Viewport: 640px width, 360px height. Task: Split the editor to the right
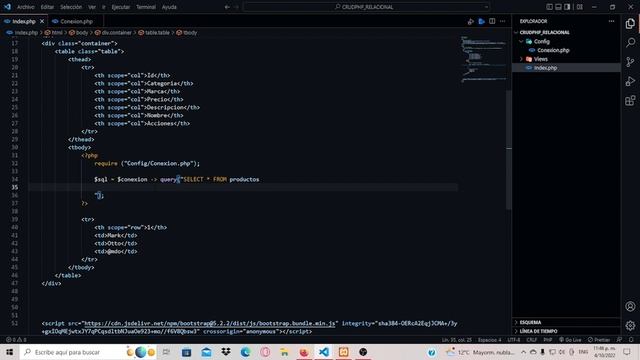click(x=492, y=21)
